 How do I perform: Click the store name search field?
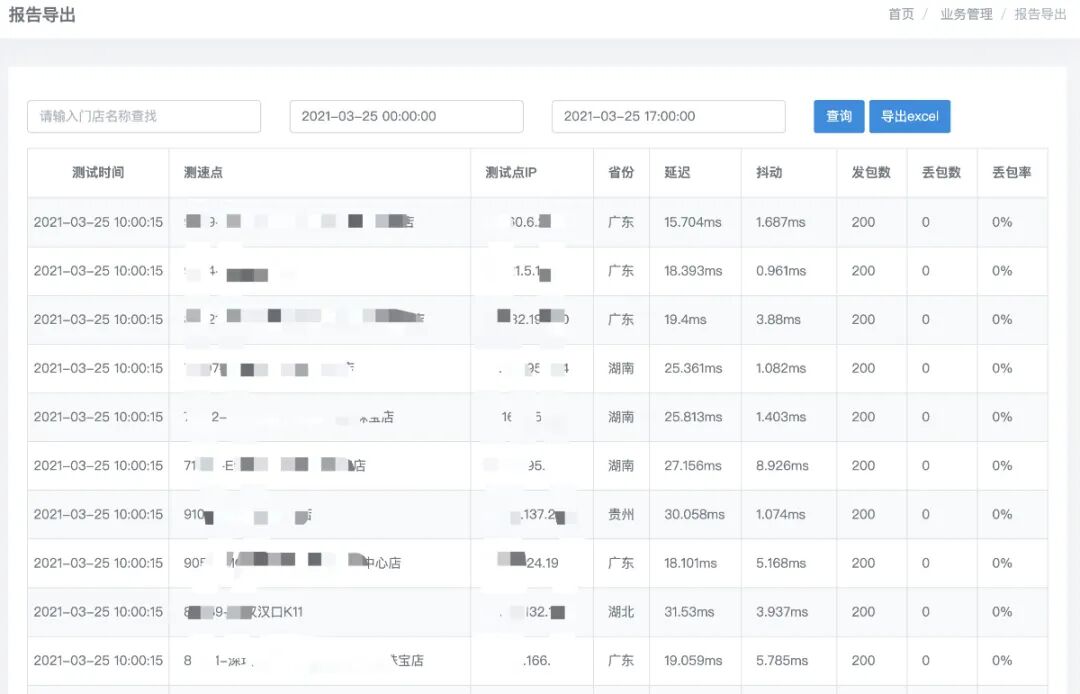coord(144,116)
